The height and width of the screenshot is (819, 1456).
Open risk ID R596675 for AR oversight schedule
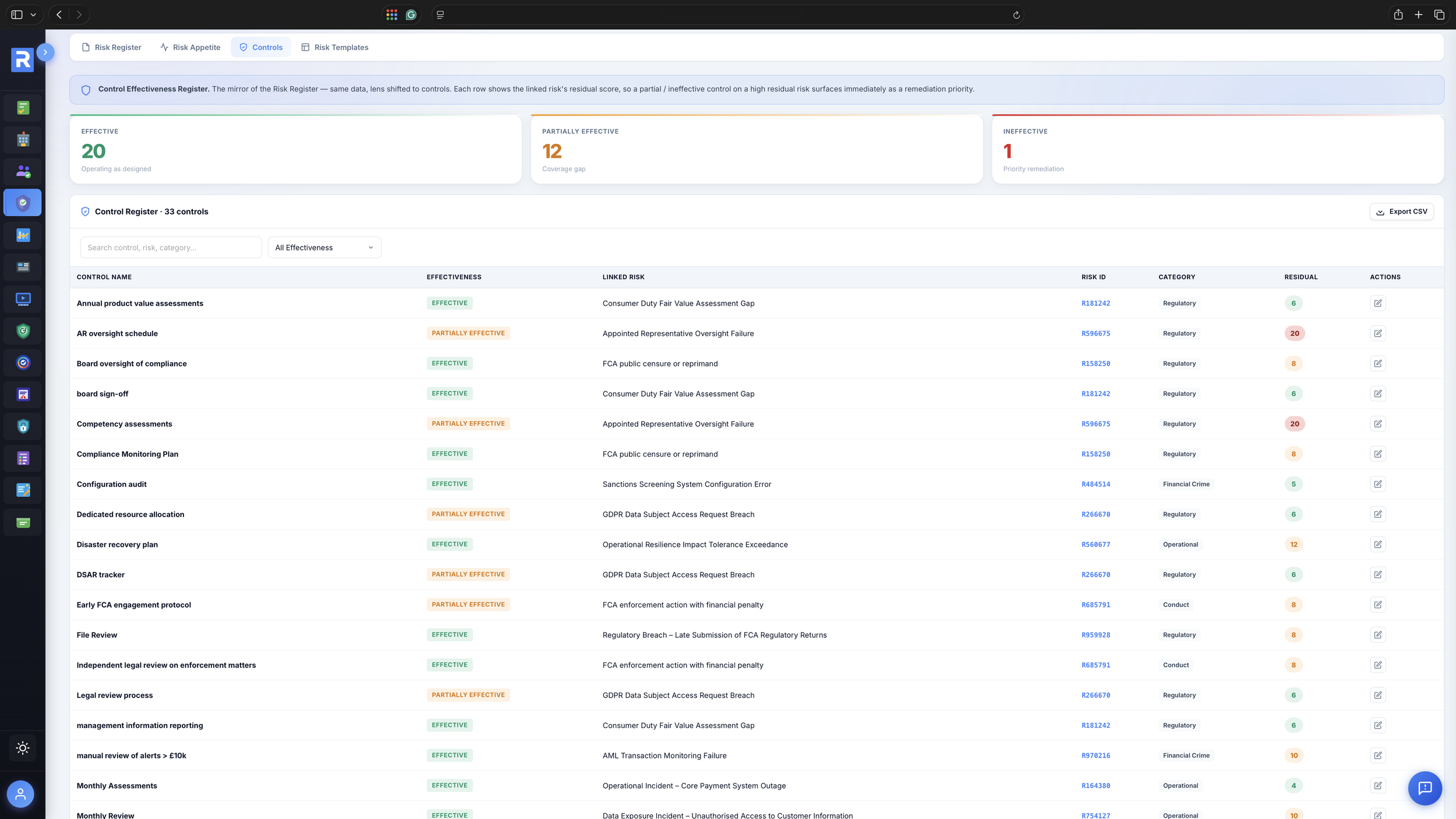1095,334
